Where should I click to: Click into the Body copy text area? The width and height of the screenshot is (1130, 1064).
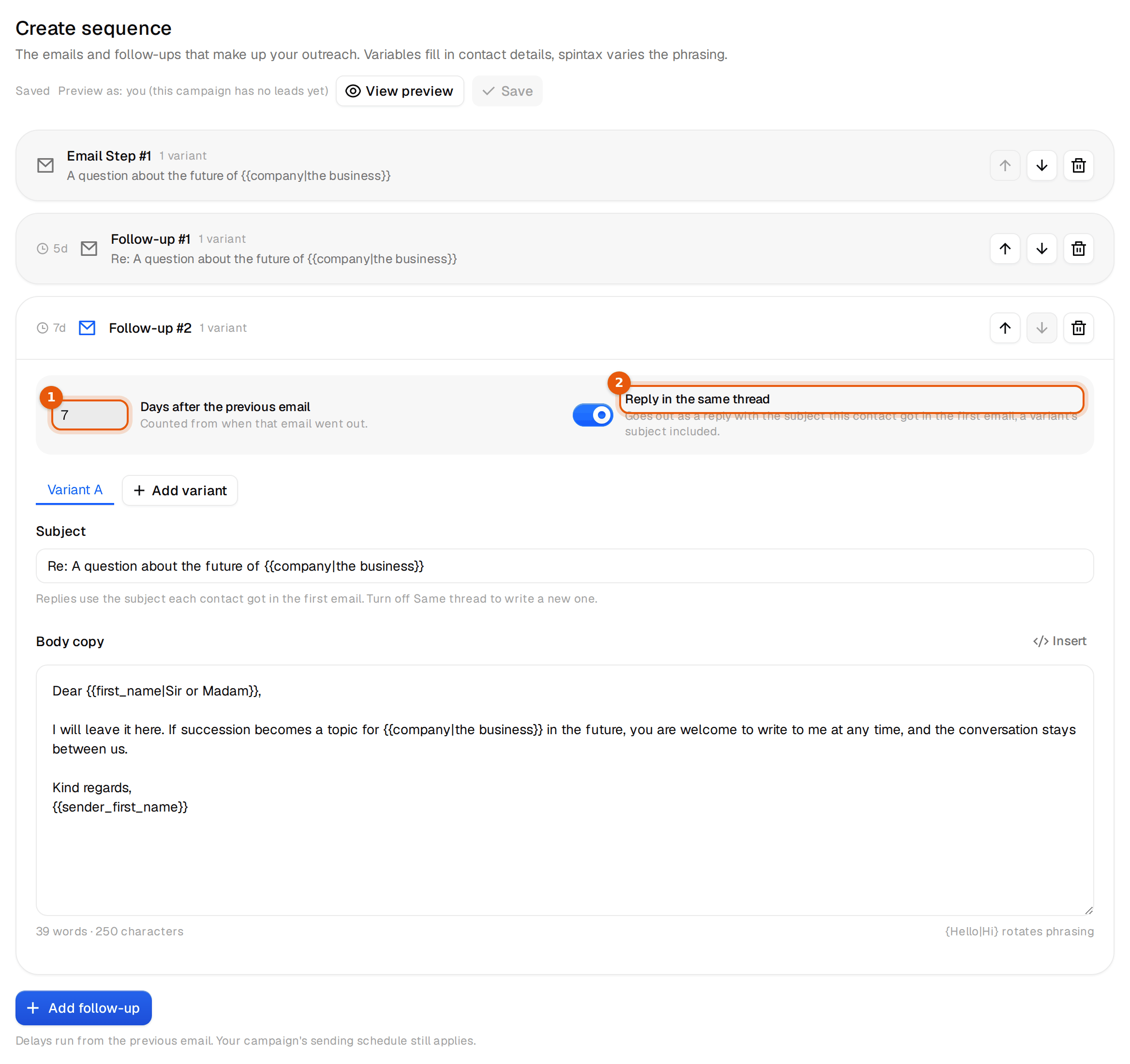tap(565, 790)
